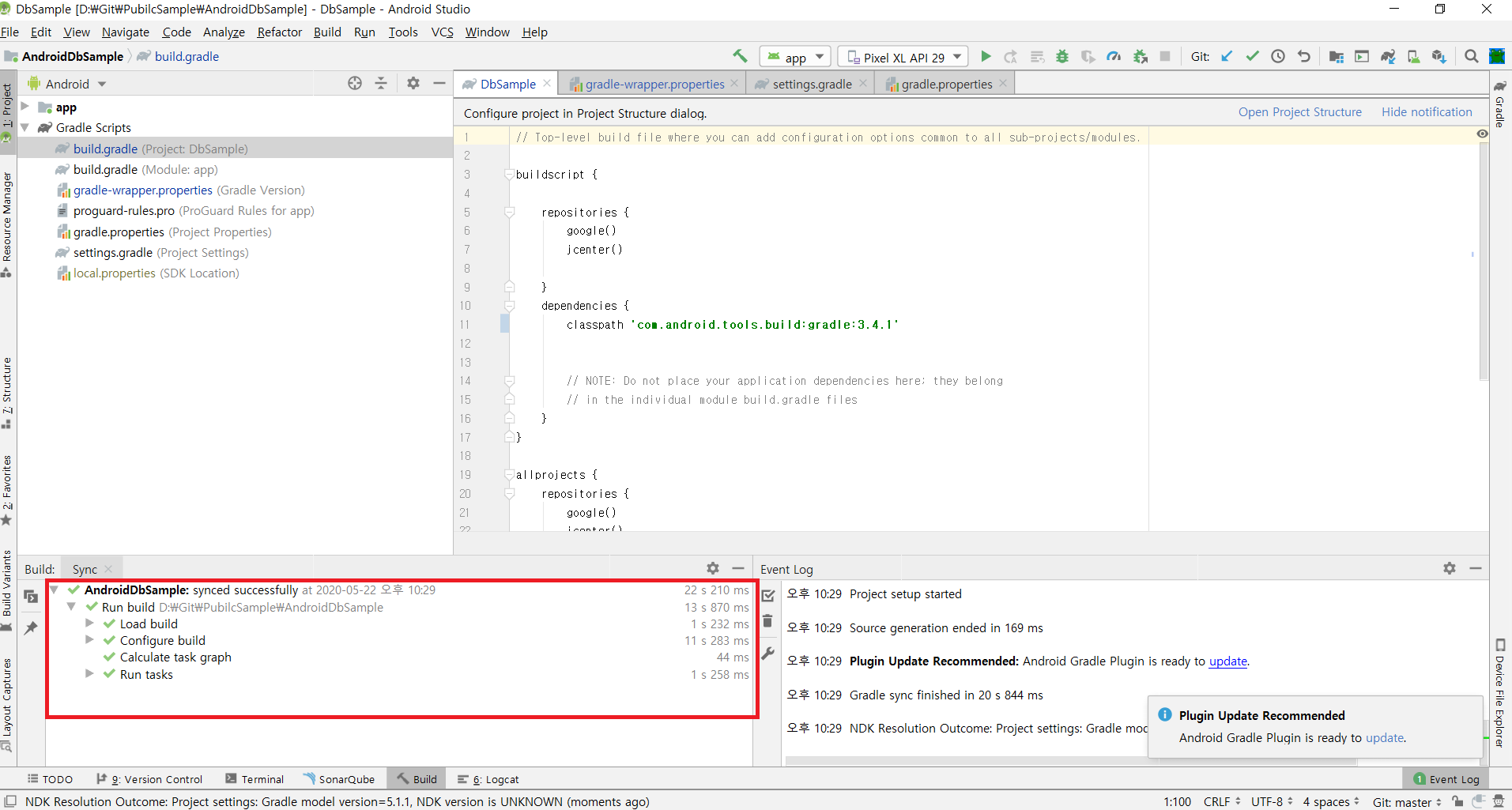Click the Search Everywhere magnifier icon
This screenshot has height=810, width=1512.
(1471, 56)
